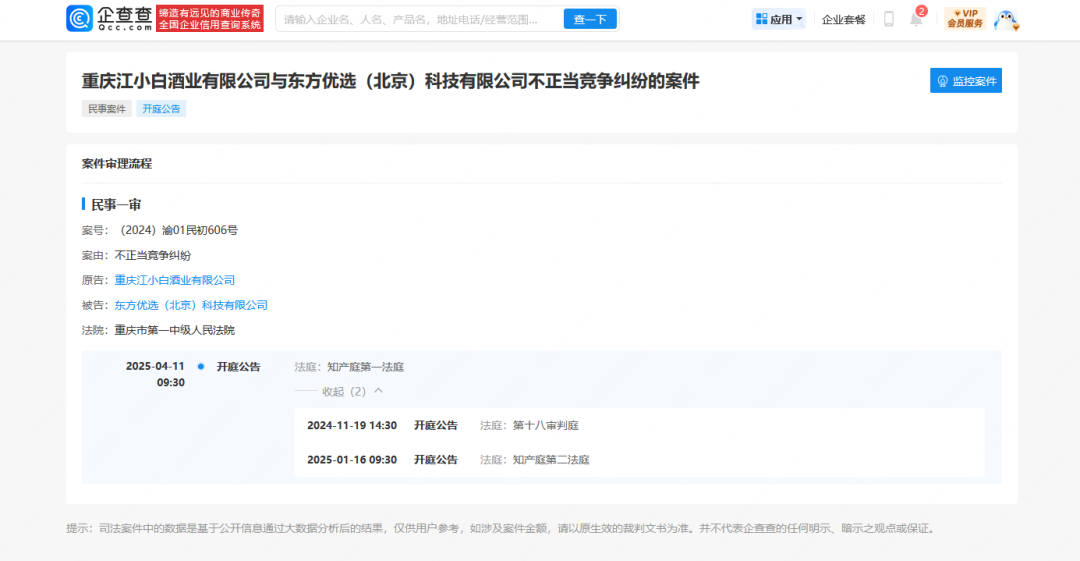This screenshot has width=1080, height=561.
Task: Select the 开庭公告 tag under title
Action: click(161, 109)
